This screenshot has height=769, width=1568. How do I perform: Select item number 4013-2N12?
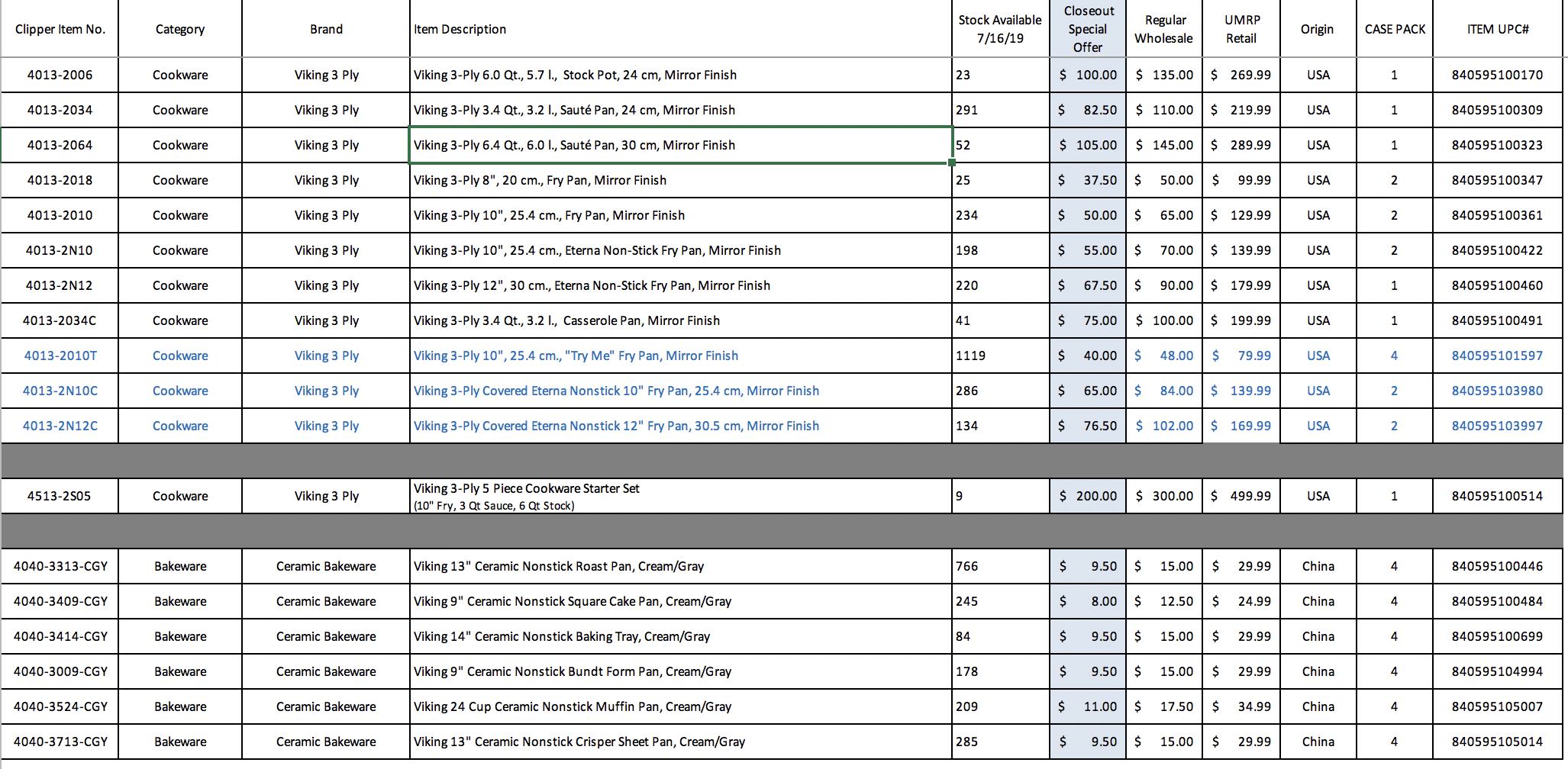60,285
